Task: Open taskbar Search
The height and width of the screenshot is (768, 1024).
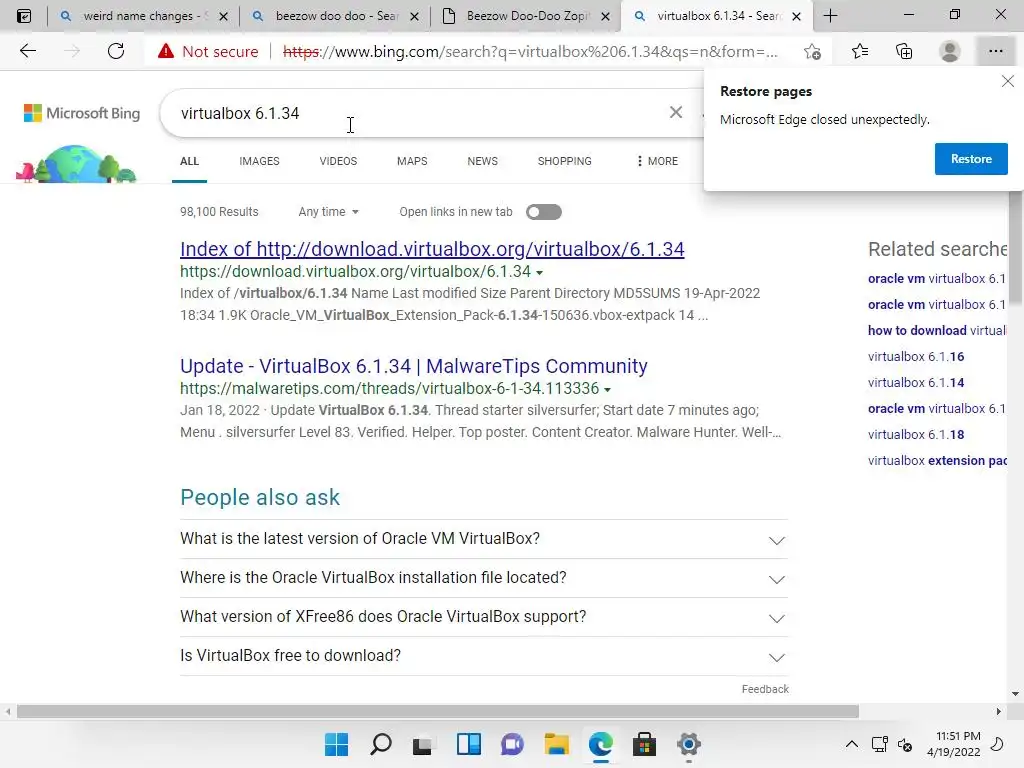Action: 381,744
